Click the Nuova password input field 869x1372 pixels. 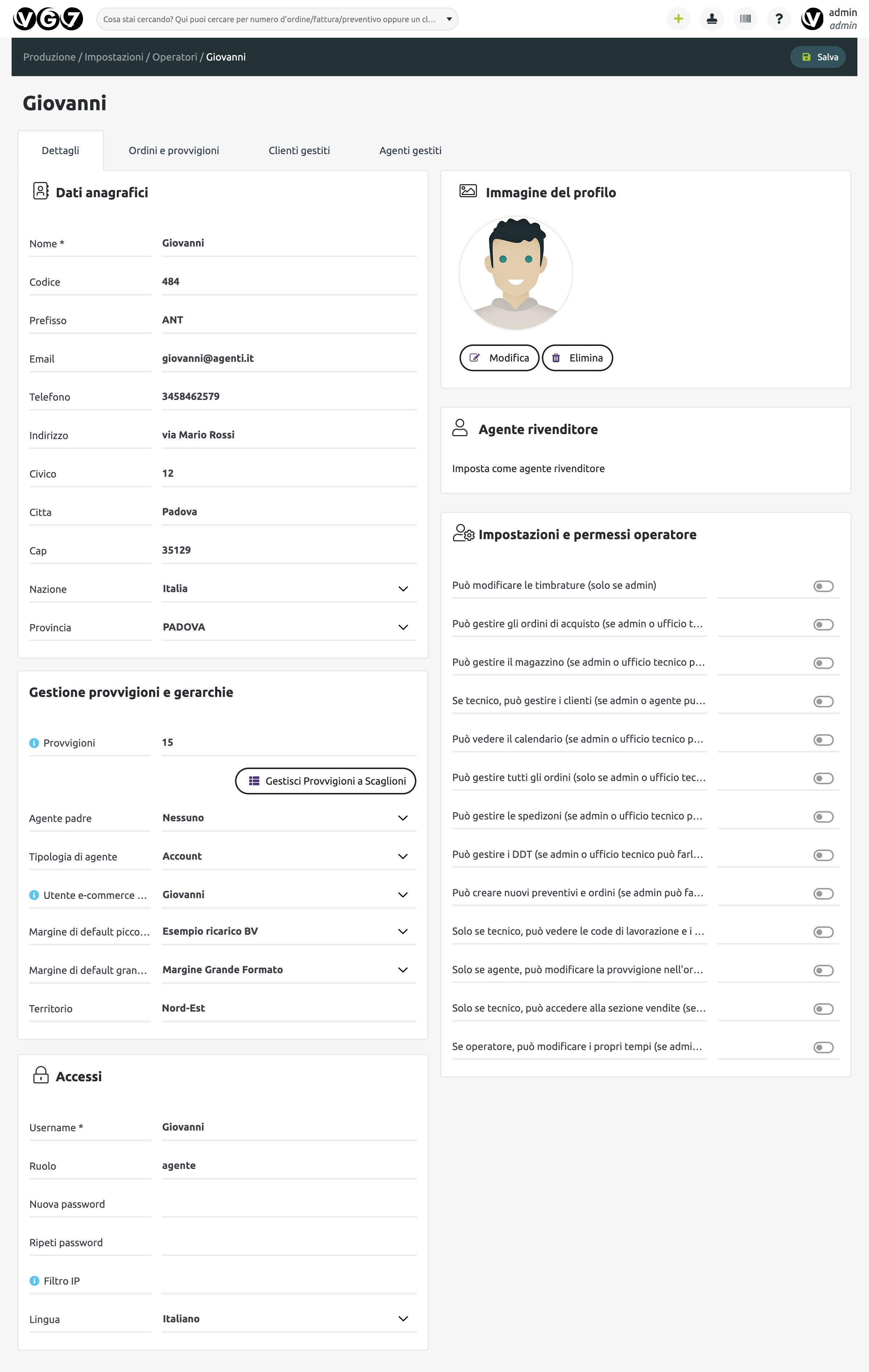(289, 1204)
